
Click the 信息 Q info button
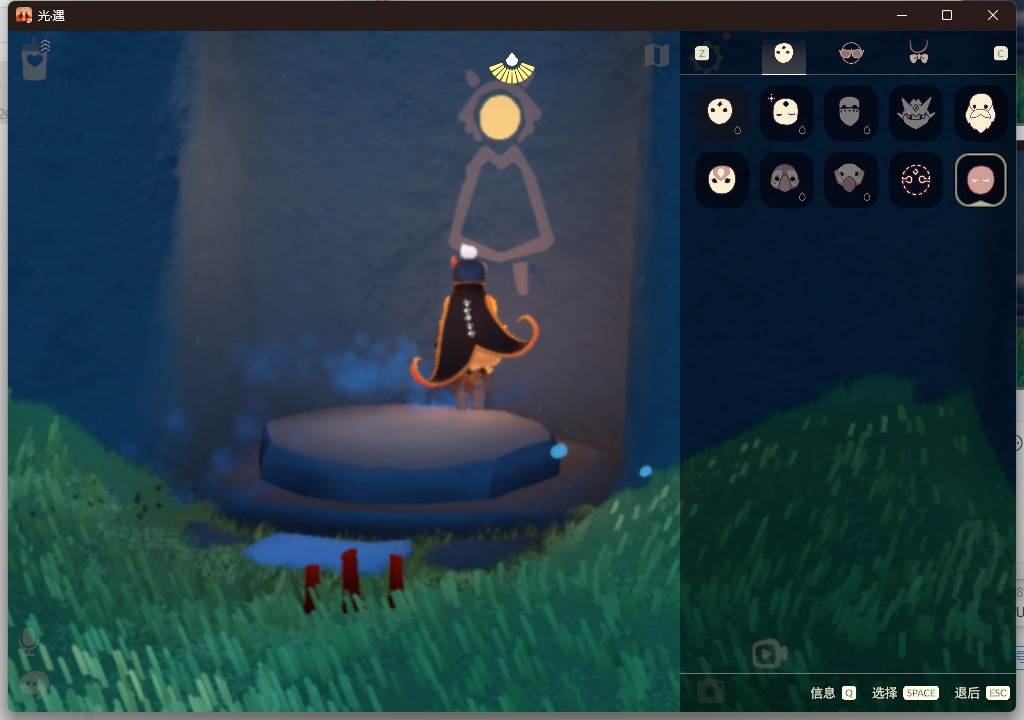coord(833,693)
